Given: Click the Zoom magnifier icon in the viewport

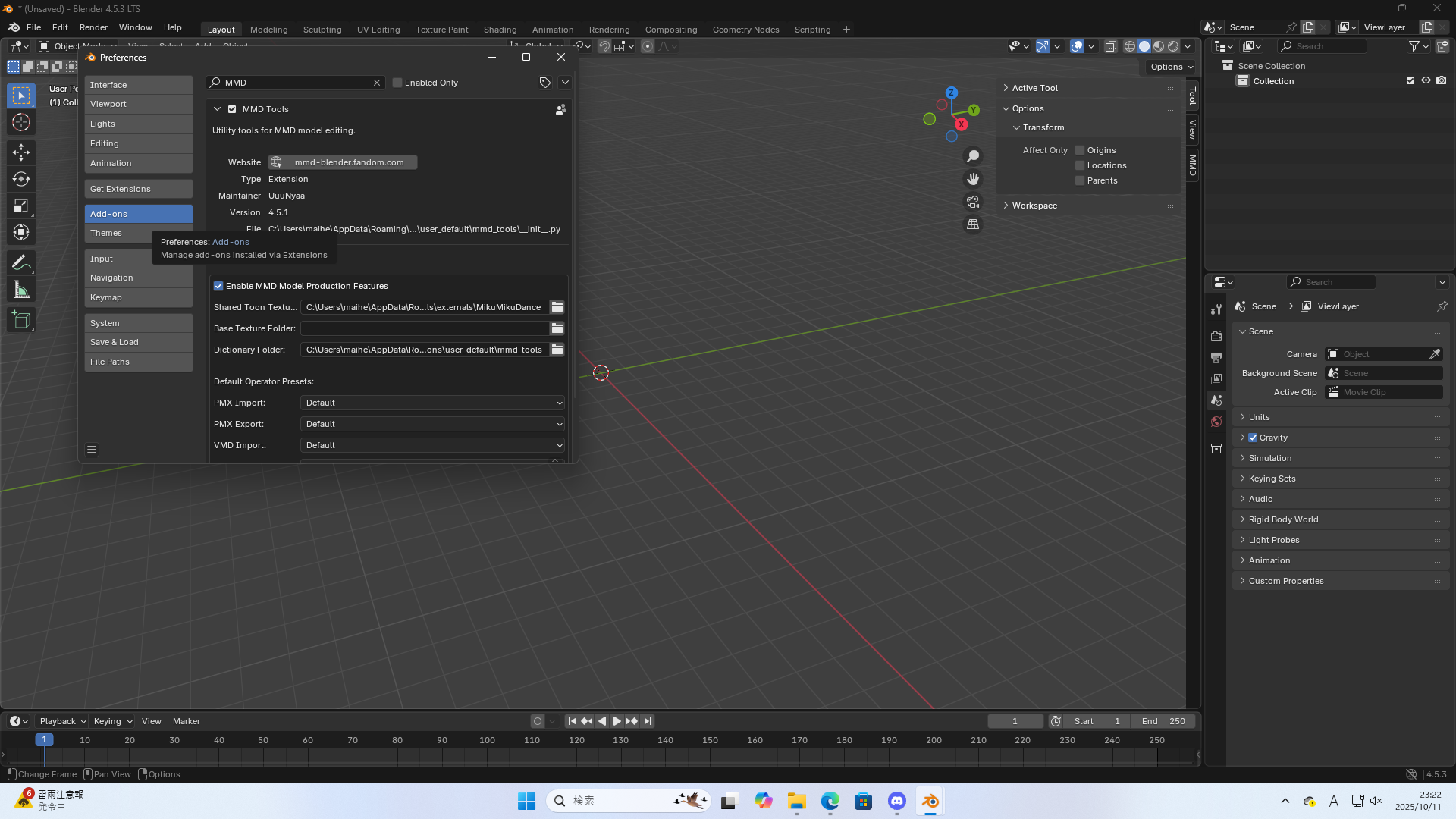Looking at the screenshot, I should (973, 155).
